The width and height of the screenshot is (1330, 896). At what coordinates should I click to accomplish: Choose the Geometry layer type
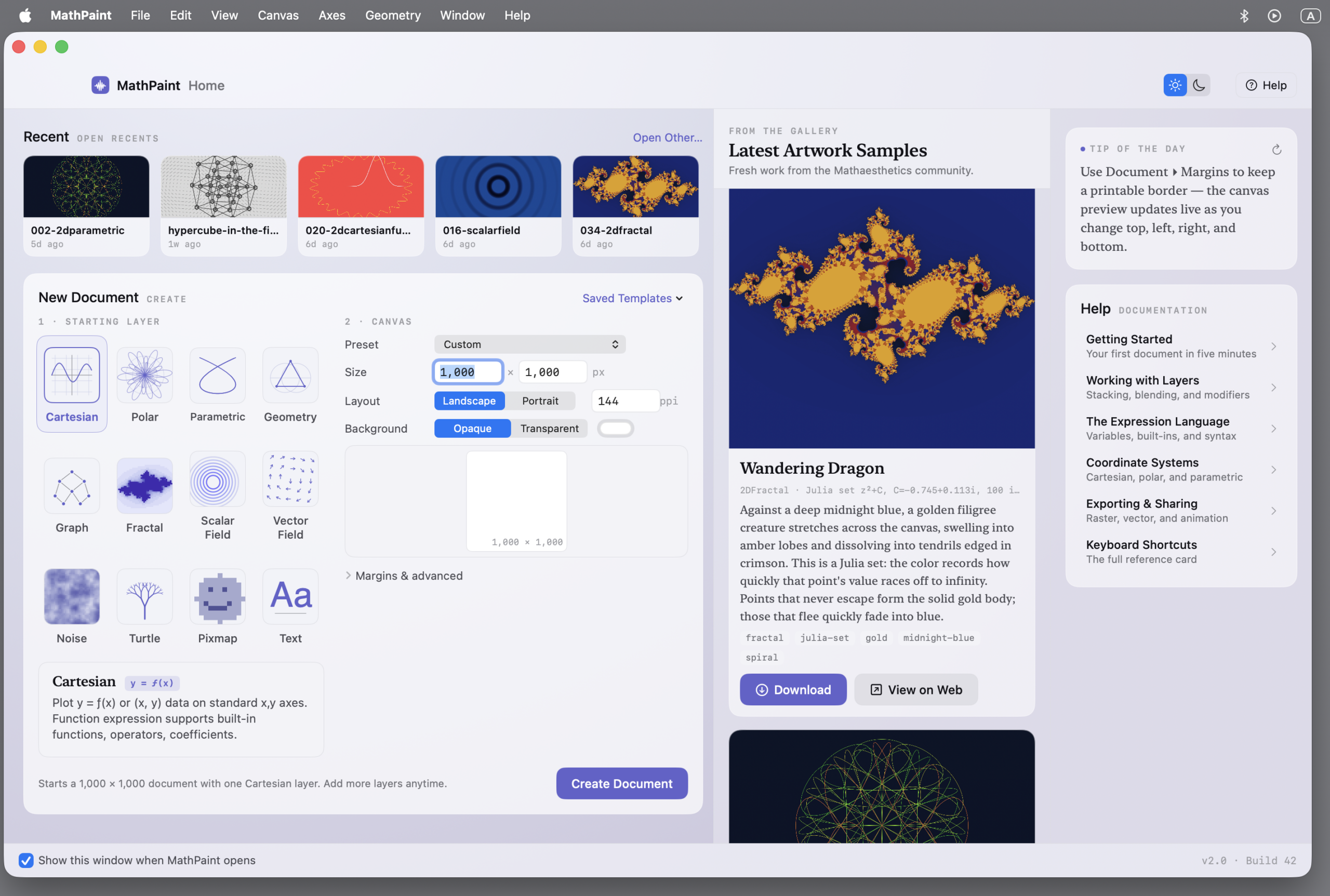290,375
